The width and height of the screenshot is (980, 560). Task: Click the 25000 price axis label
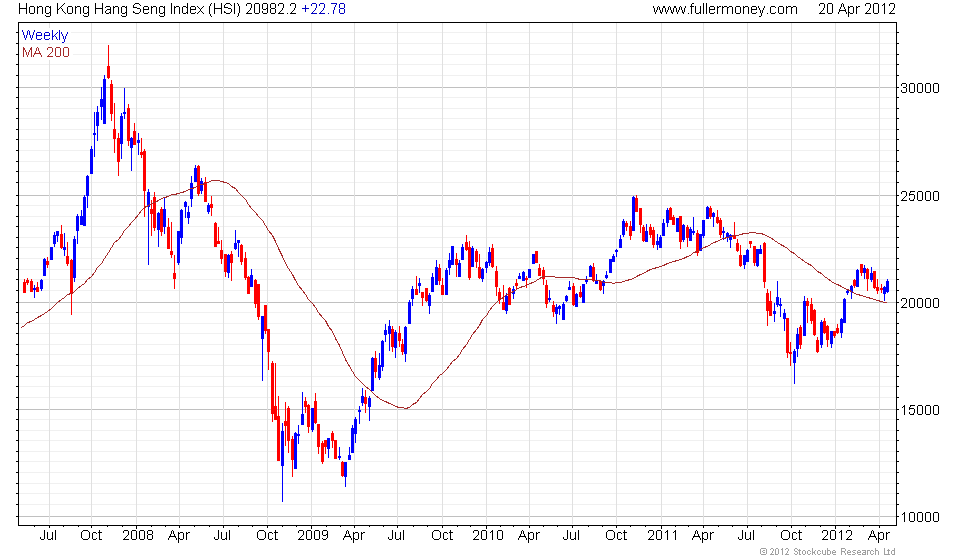[x=919, y=196]
